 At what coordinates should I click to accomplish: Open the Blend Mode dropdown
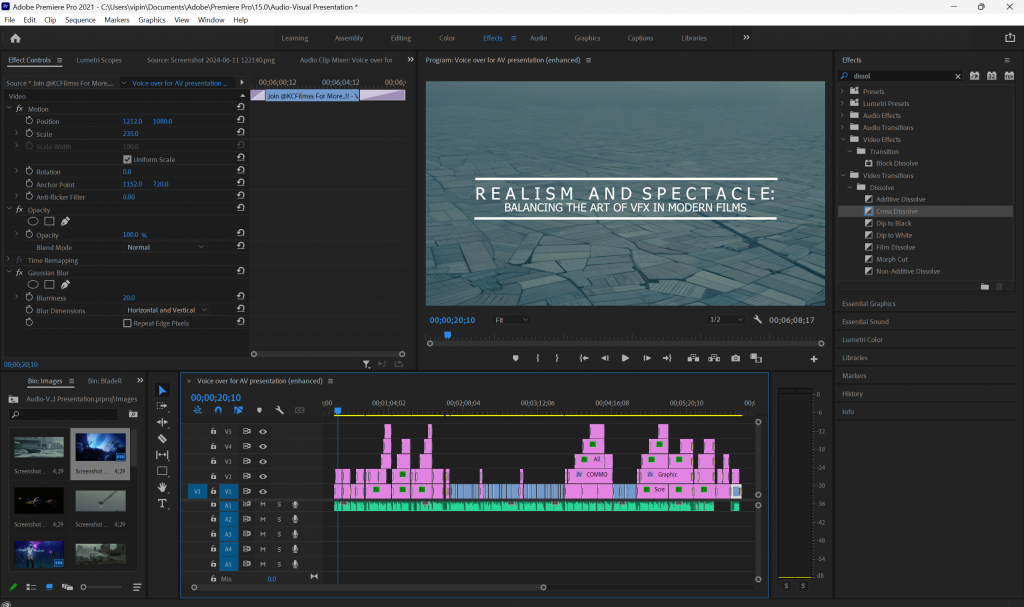(165, 247)
